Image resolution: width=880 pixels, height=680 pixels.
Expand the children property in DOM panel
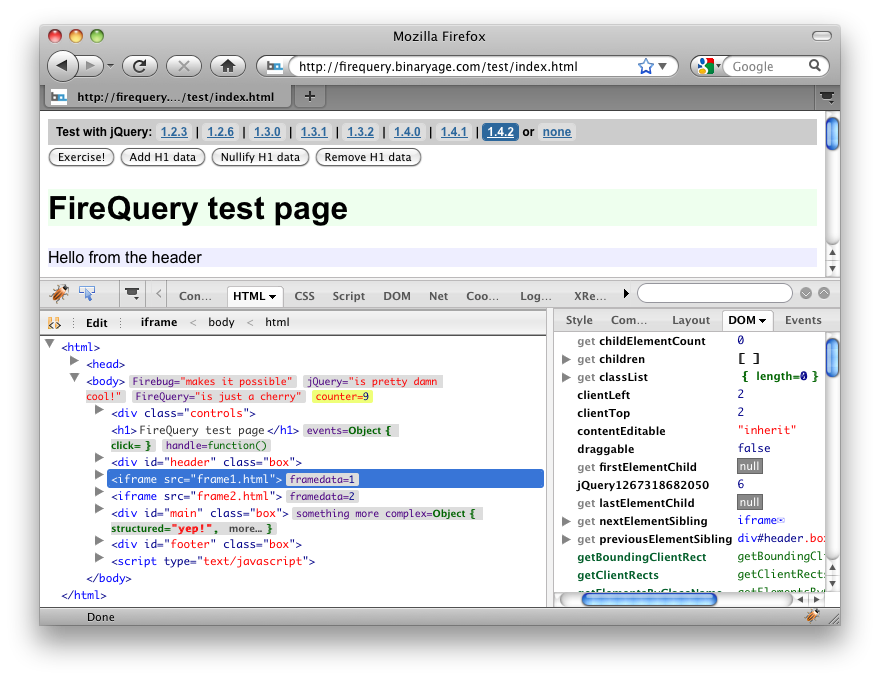567,359
